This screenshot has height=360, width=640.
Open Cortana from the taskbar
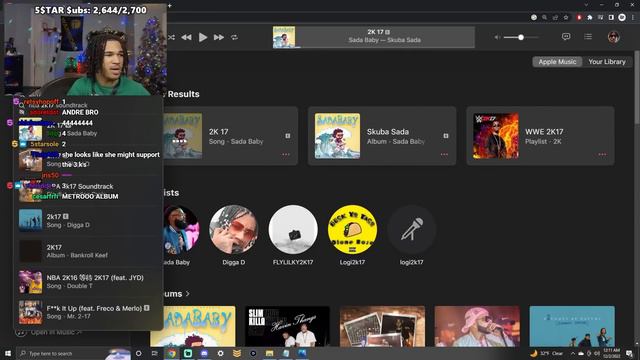[x=138, y=353]
